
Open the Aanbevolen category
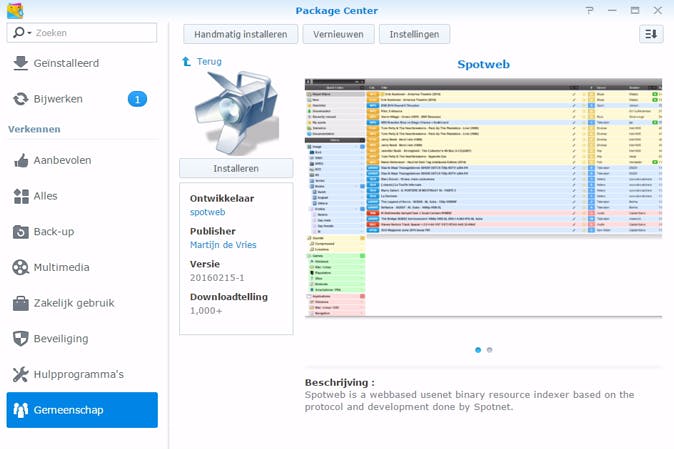(82, 160)
